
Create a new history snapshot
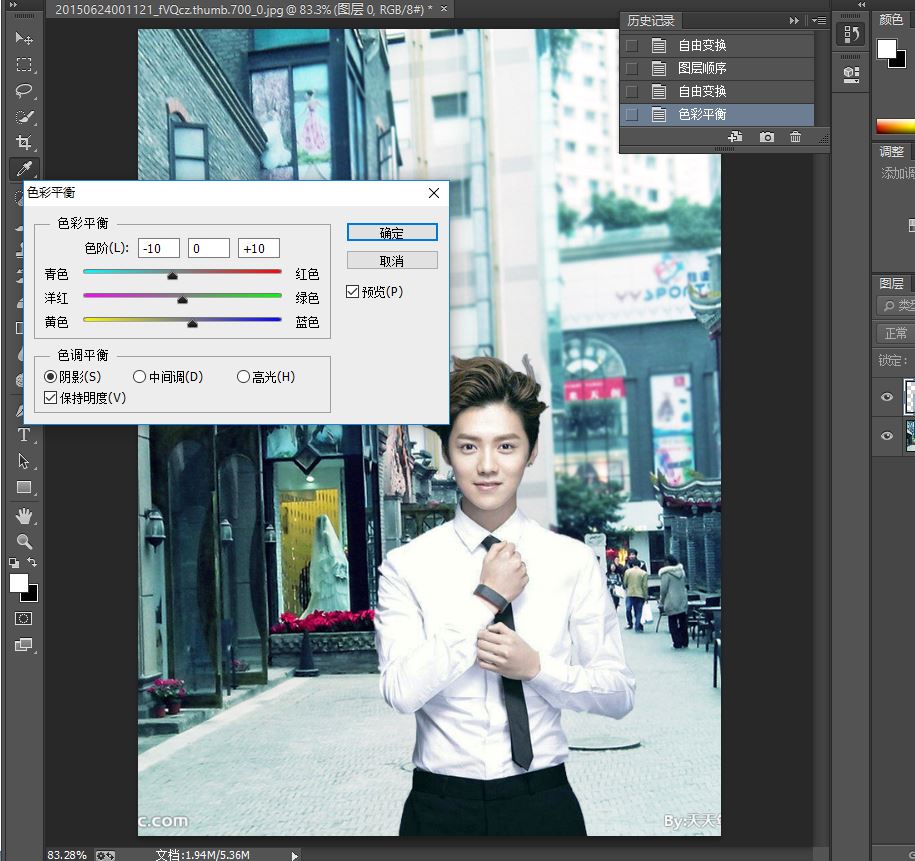tap(767, 137)
